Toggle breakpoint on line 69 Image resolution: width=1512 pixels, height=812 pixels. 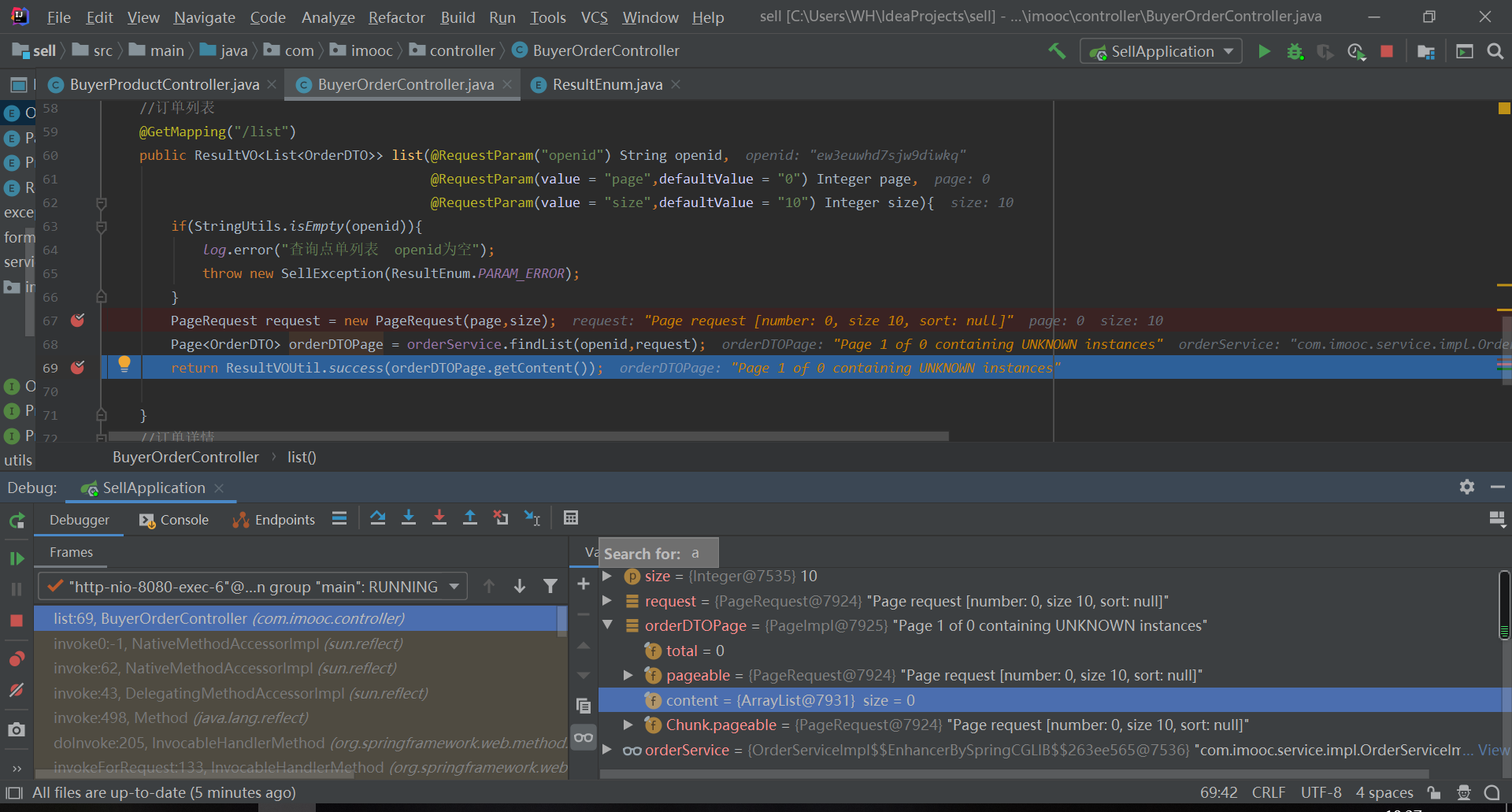point(77,367)
